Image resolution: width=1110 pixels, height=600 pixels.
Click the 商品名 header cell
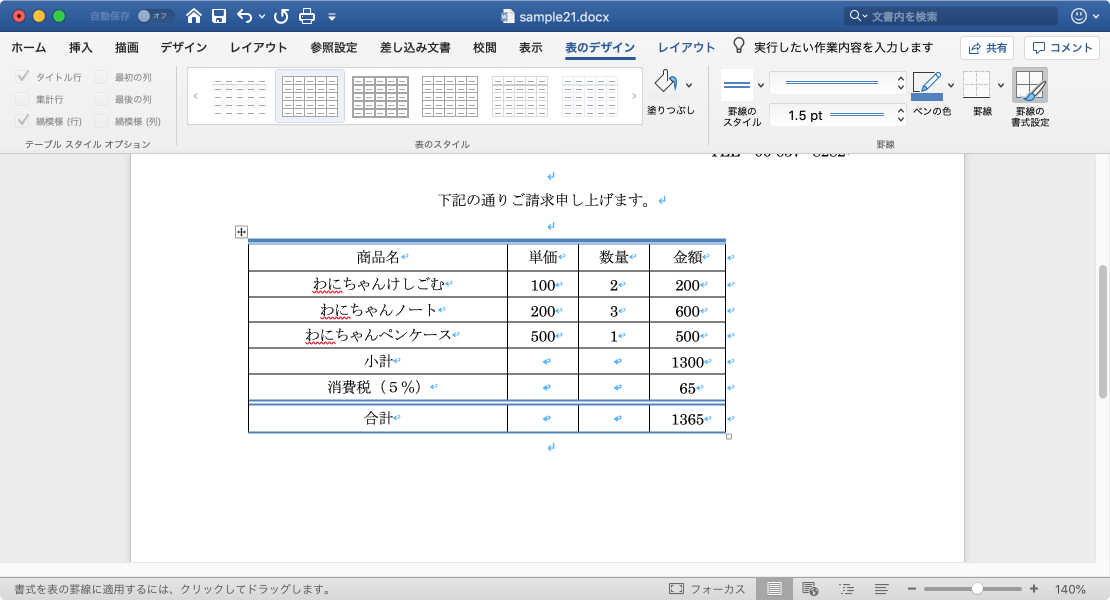[378, 258]
